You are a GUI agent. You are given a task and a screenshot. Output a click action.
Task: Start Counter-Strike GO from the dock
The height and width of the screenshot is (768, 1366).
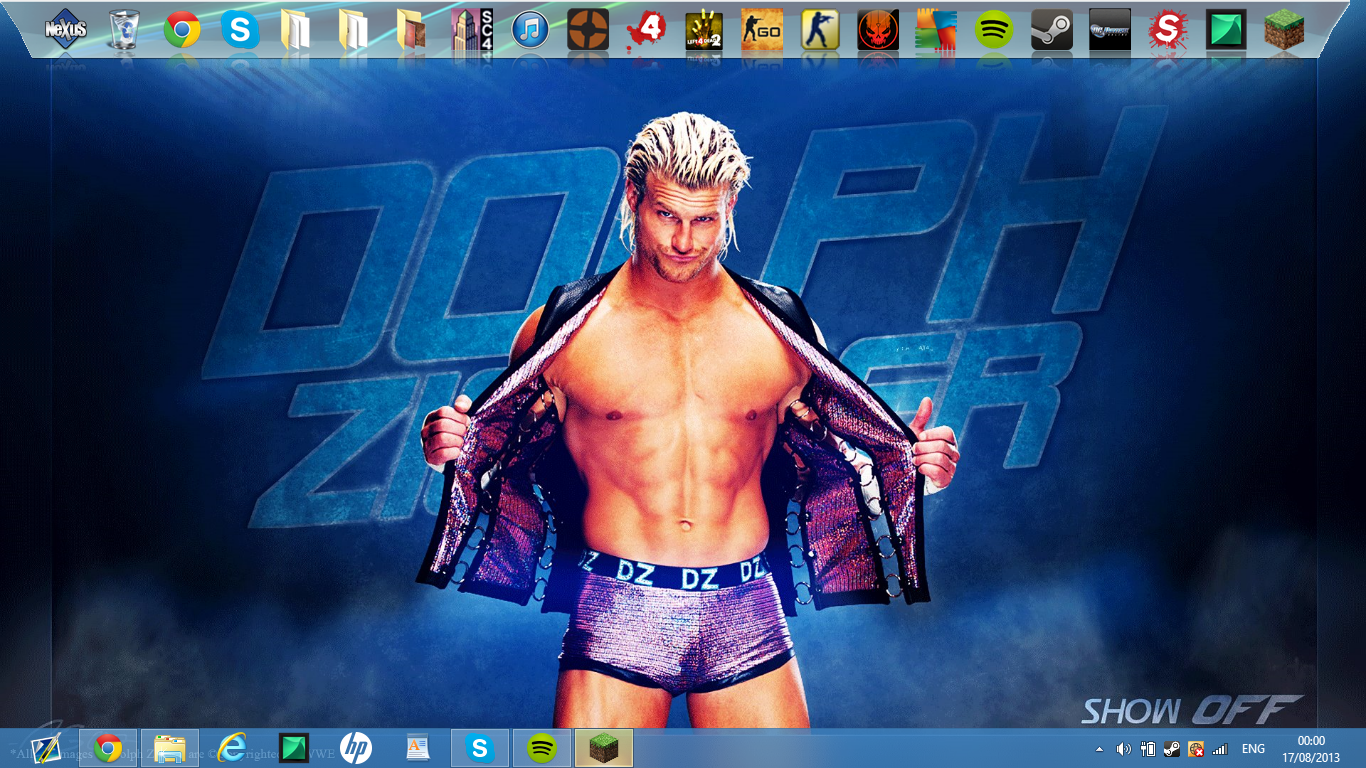click(x=762, y=30)
